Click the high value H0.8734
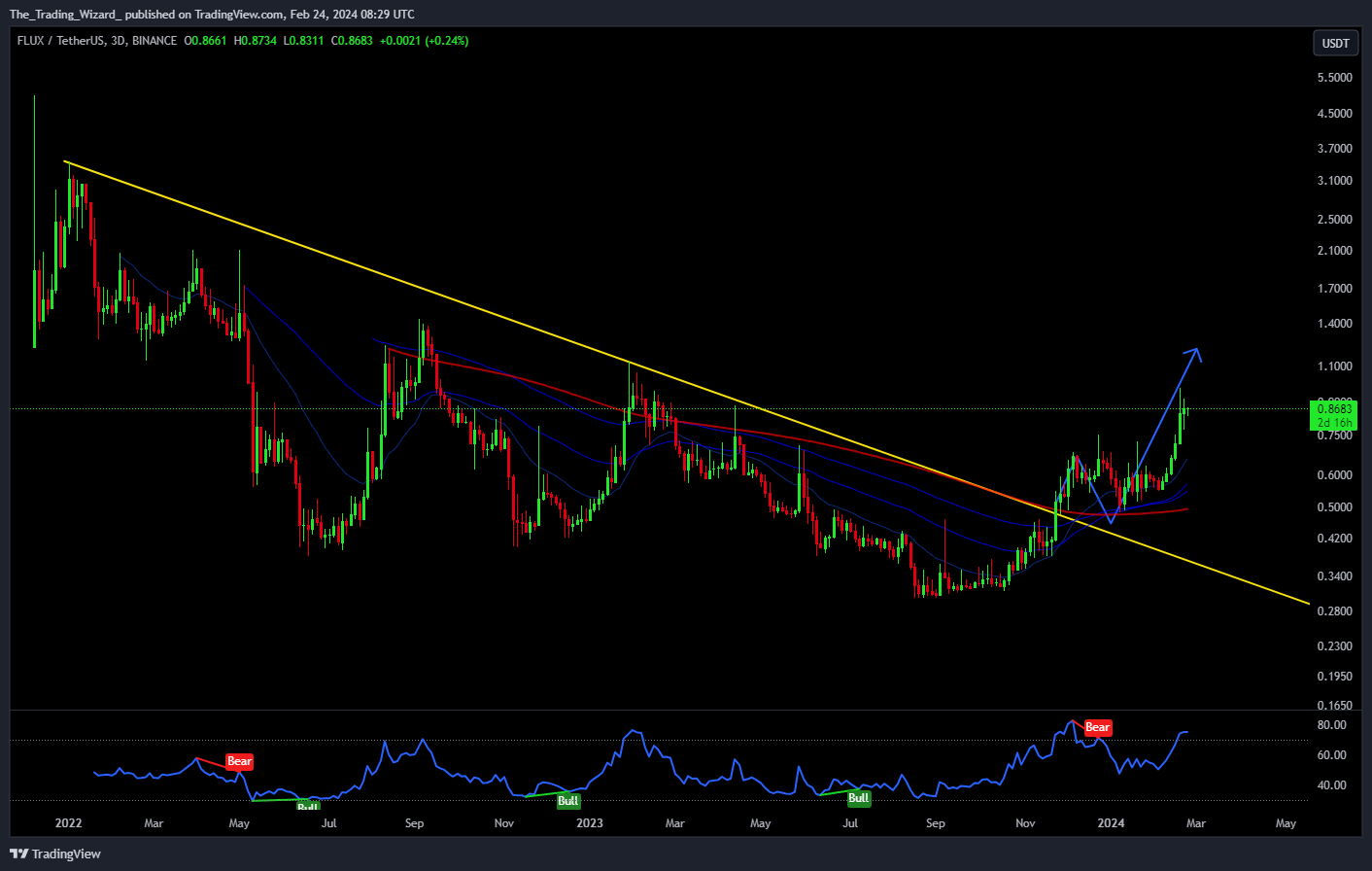The width and height of the screenshot is (1372, 871). tap(255, 41)
